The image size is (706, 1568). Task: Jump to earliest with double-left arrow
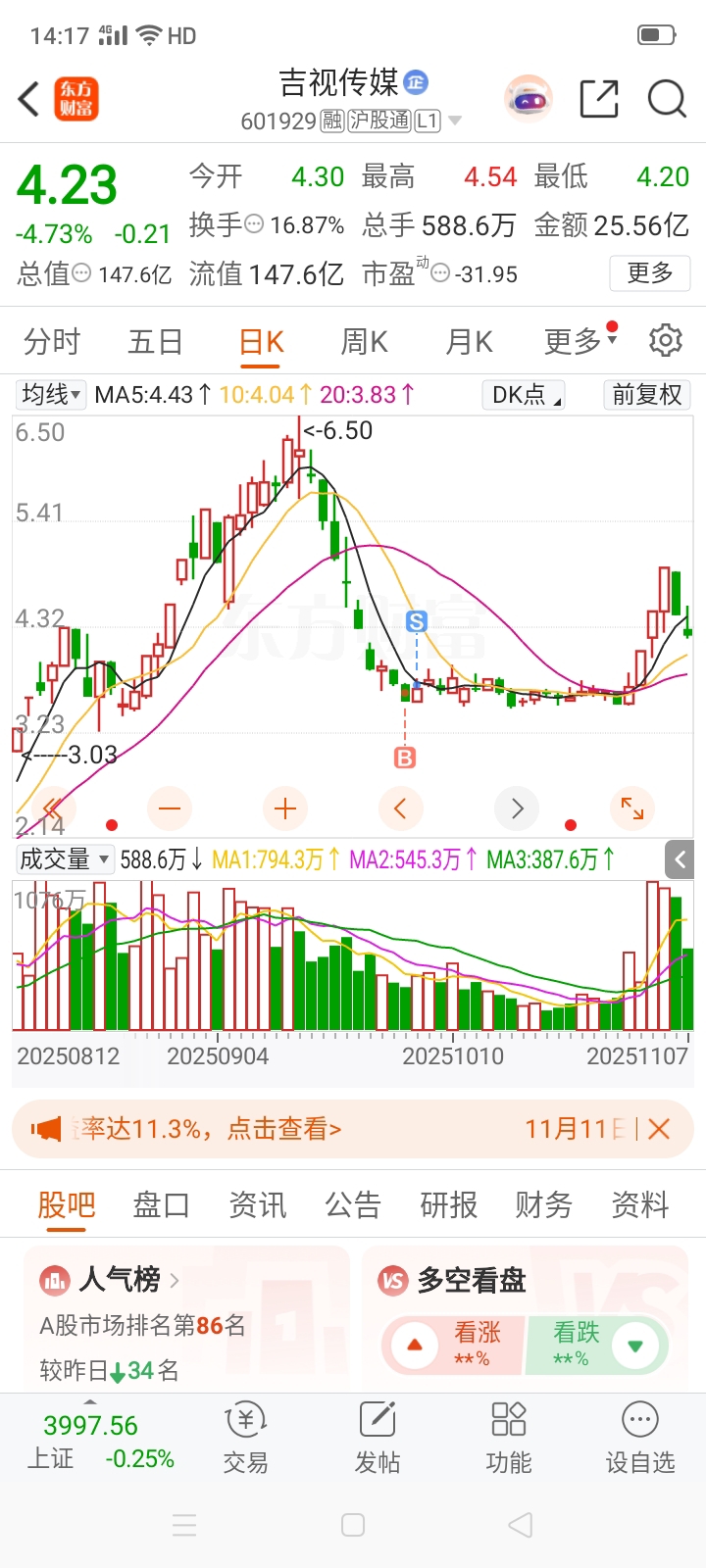coord(53,808)
